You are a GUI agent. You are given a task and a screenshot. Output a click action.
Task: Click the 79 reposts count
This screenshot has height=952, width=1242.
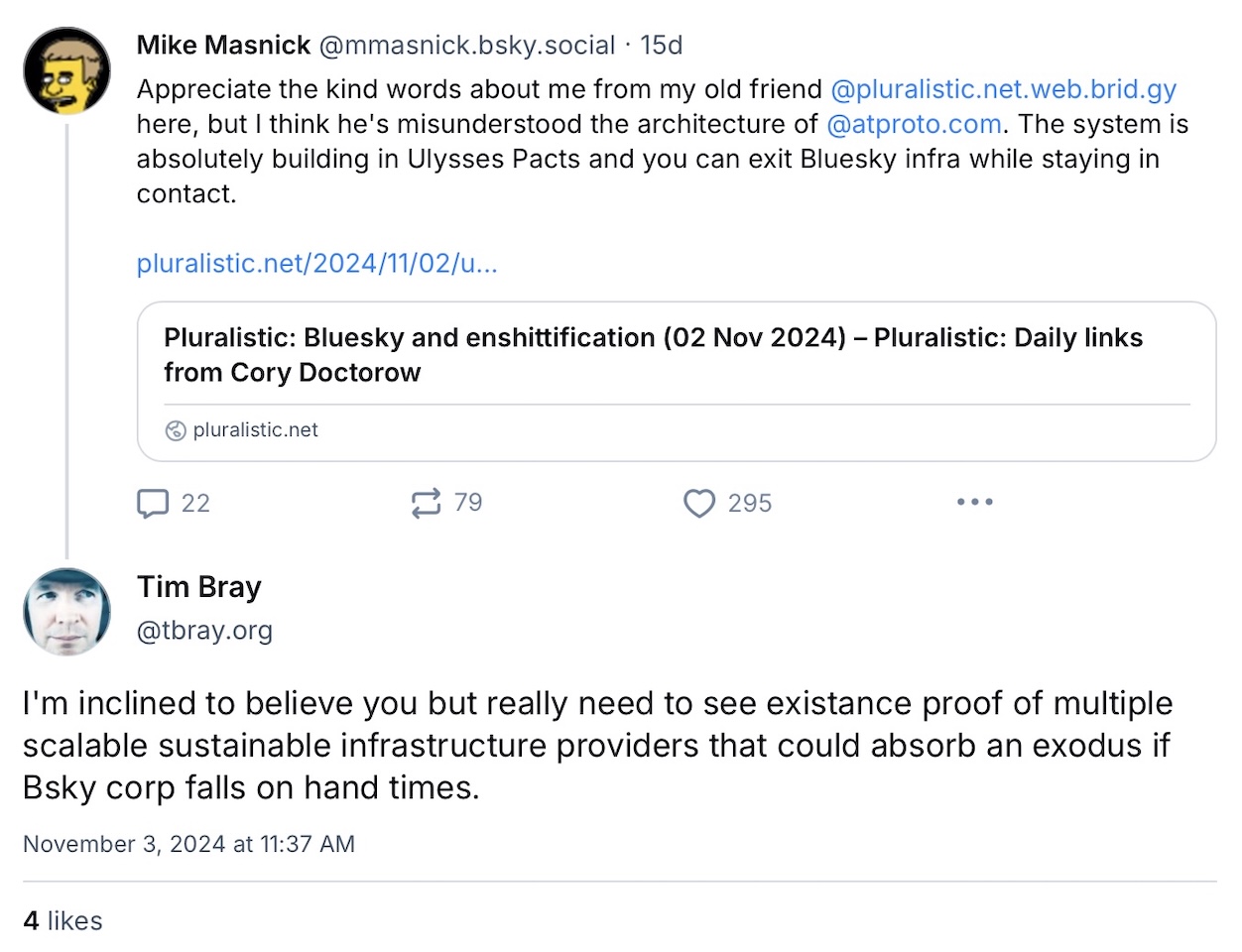468,503
